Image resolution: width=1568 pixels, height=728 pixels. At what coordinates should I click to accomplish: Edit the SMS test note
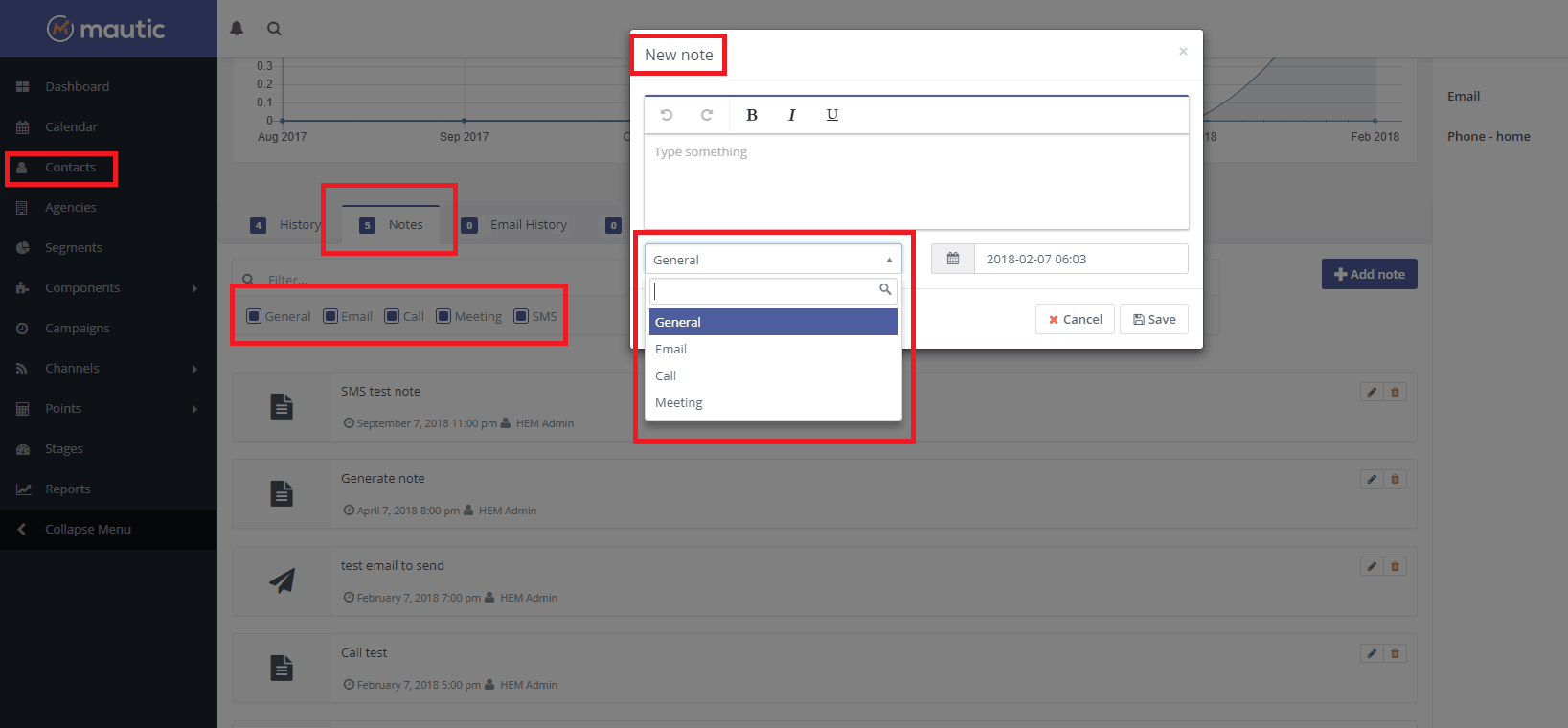click(x=1372, y=392)
